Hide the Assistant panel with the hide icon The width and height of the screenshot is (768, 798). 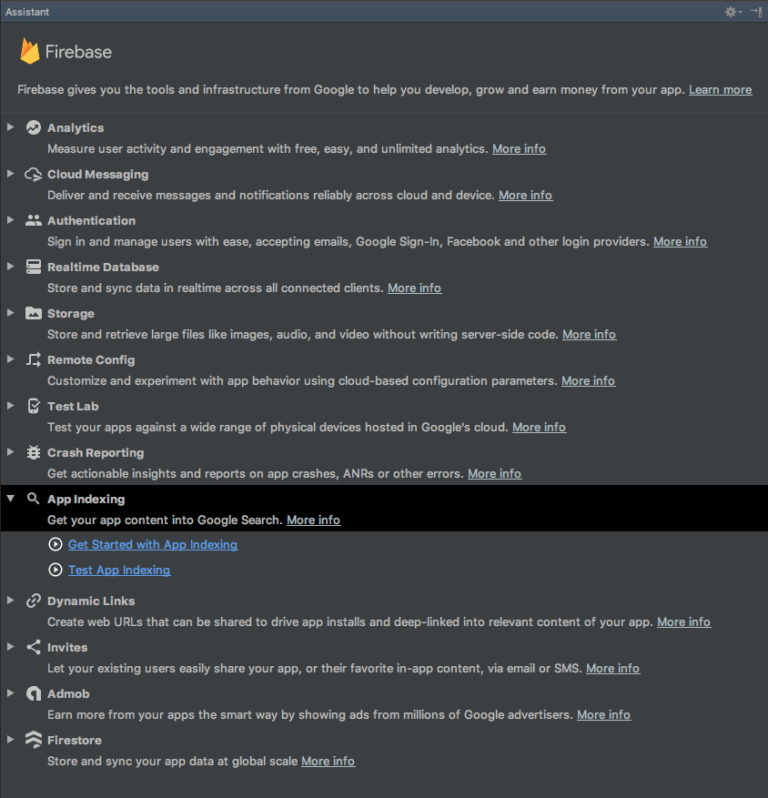[756, 11]
